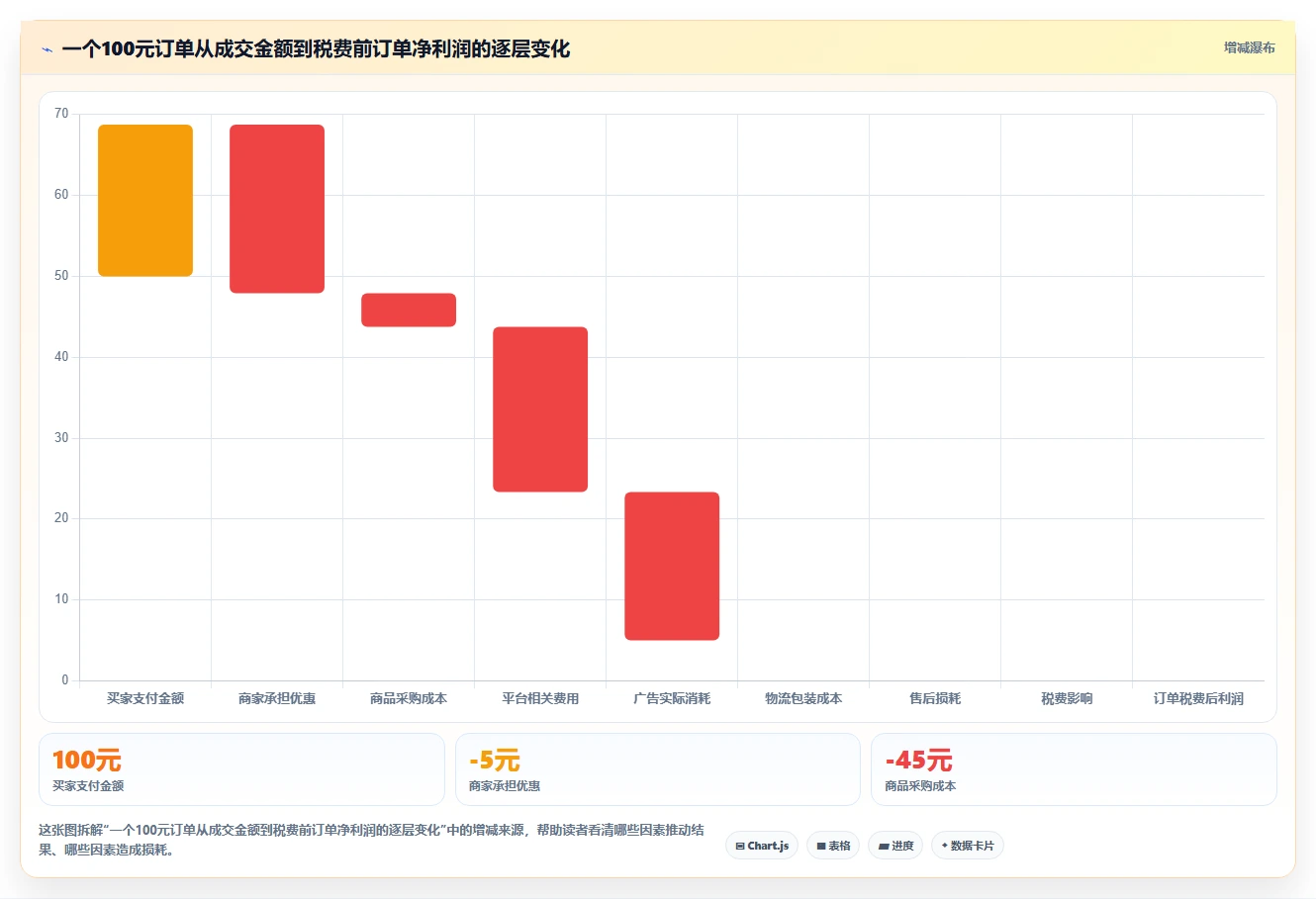Click the 10 value on the y-axis

click(61, 599)
